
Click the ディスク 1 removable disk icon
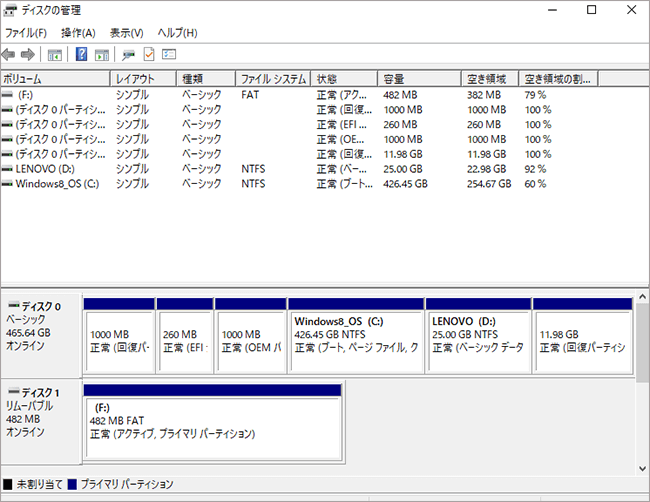[x=14, y=391]
